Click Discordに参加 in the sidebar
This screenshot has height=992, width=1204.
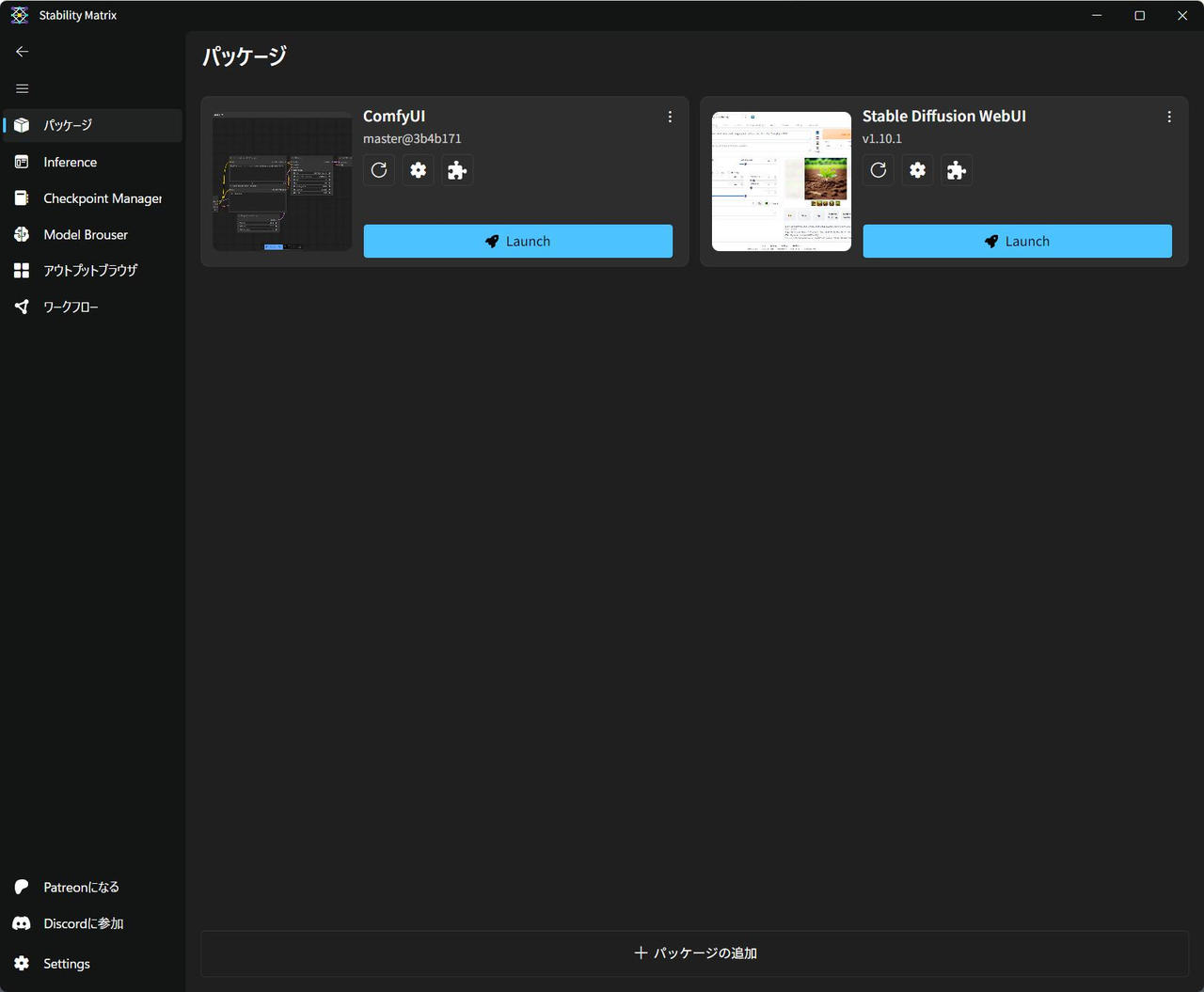(x=92, y=923)
